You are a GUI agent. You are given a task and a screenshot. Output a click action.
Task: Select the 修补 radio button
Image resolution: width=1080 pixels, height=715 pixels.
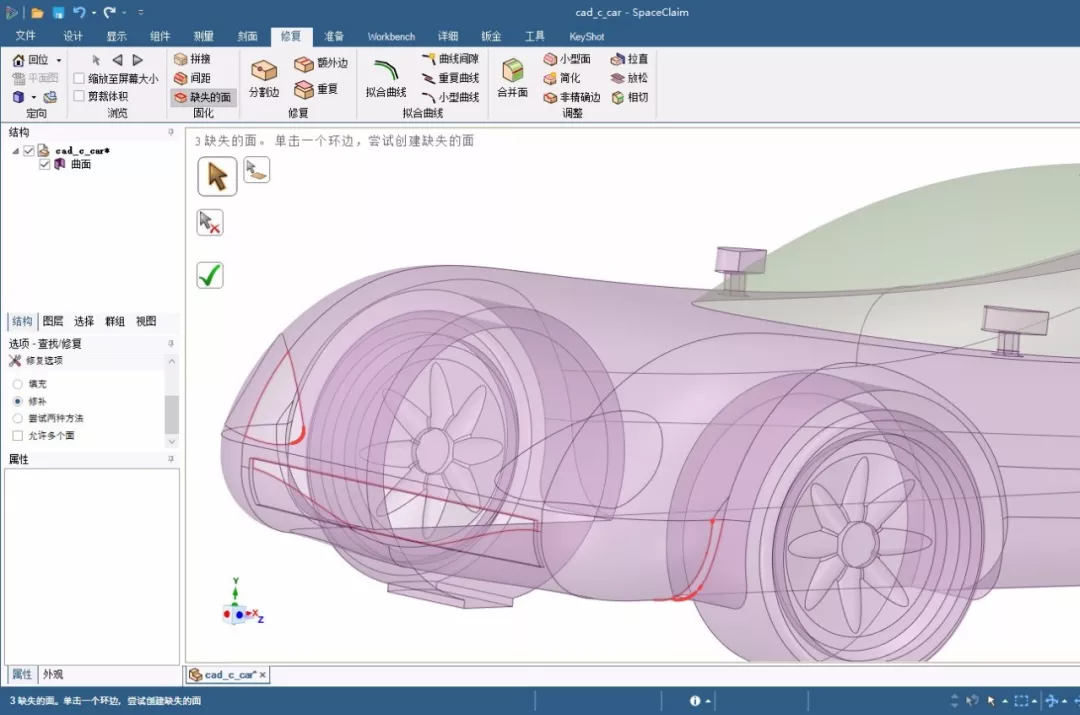(x=18, y=401)
